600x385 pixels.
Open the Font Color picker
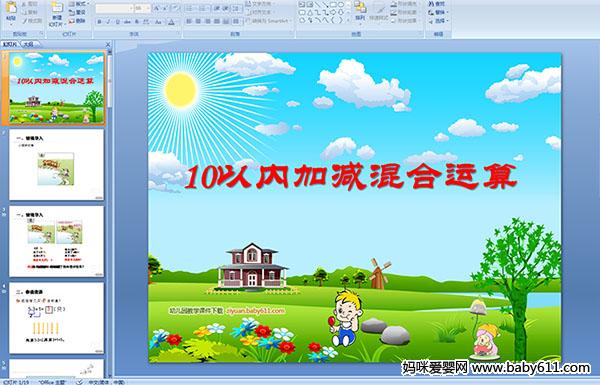tap(171, 22)
